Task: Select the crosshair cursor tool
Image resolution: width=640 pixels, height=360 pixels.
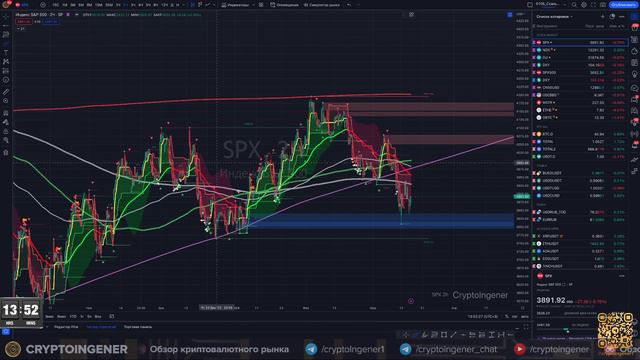Action: (x=6, y=17)
